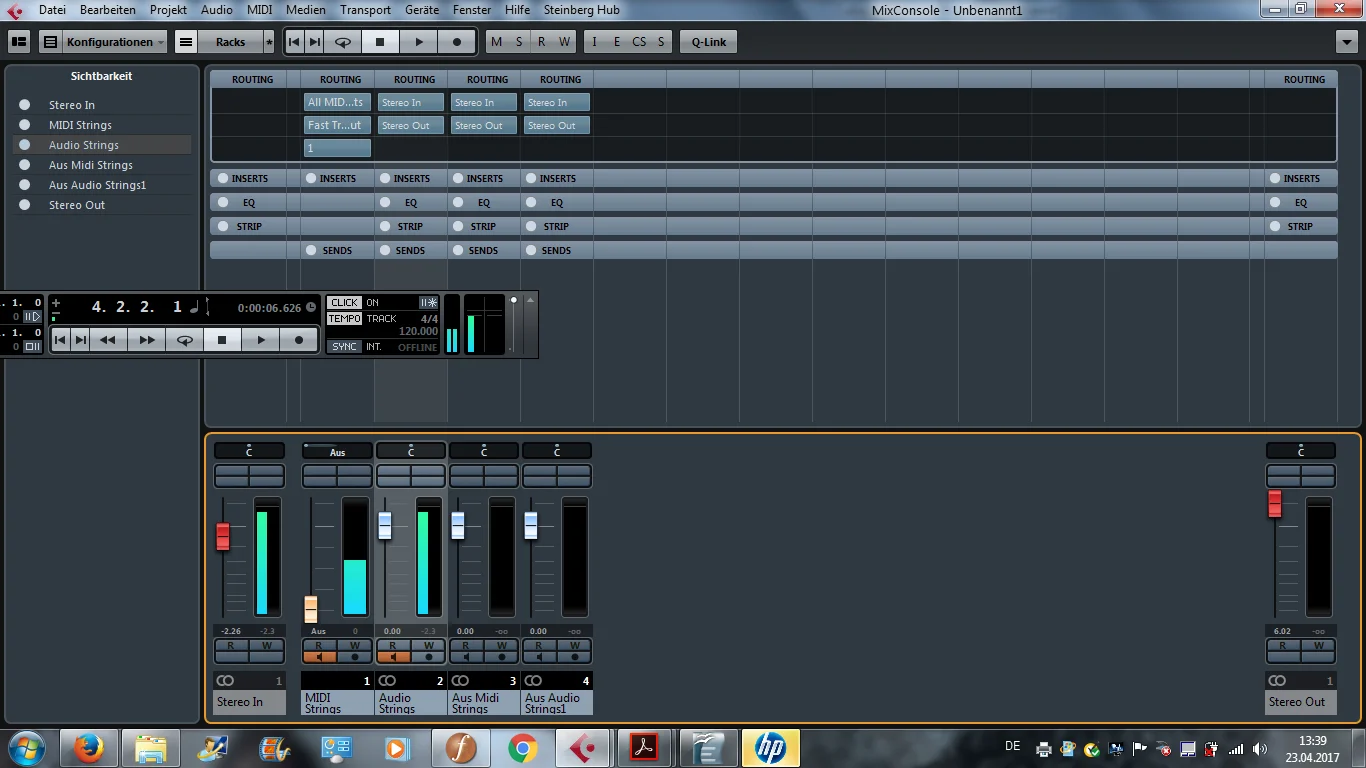This screenshot has height=768, width=1366.
Task: Open the window layout icon at top left
Action: [19, 42]
